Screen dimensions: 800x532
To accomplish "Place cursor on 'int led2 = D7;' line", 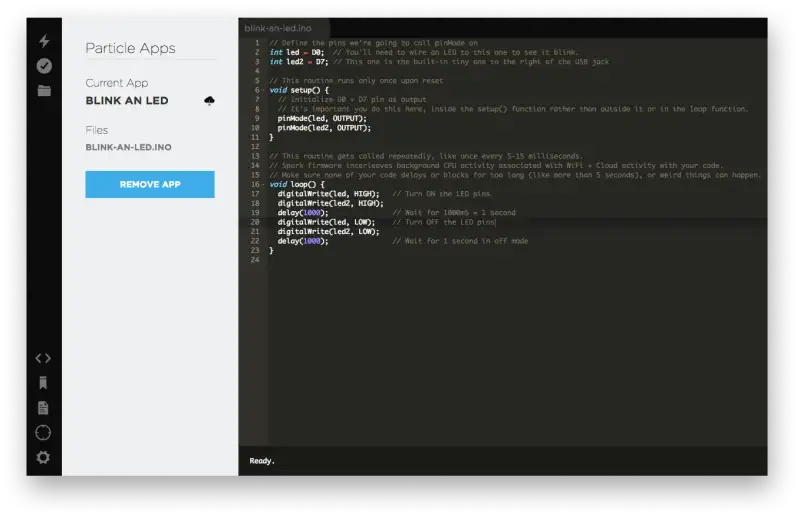I will (x=299, y=62).
